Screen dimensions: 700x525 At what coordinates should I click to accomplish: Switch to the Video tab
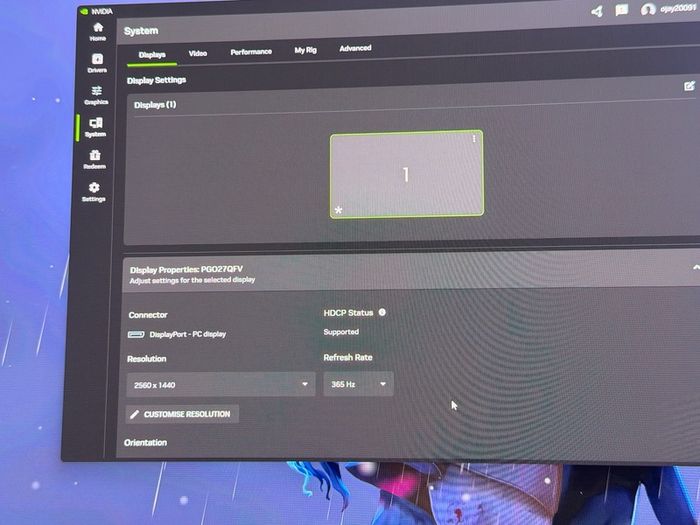click(x=198, y=53)
